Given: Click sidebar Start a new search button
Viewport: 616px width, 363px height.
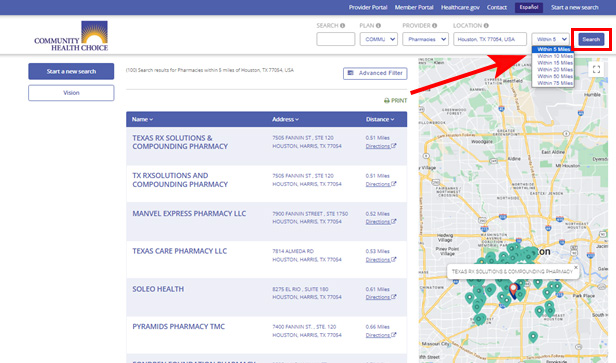Looking at the screenshot, I should 71,72.
